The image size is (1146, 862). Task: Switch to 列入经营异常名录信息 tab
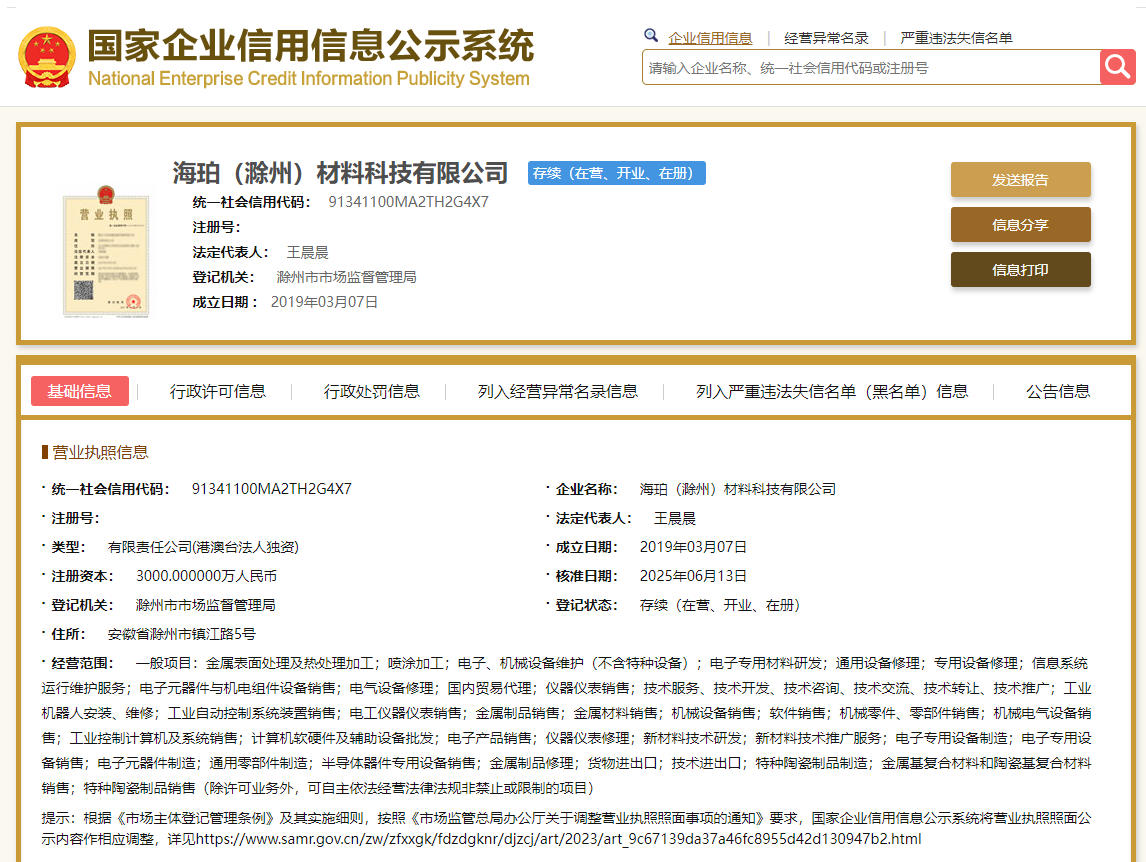[557, 391]
